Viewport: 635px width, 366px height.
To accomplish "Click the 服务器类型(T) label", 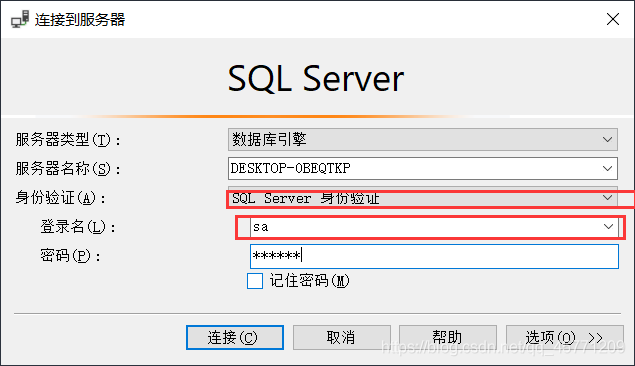I will (68, 140).
